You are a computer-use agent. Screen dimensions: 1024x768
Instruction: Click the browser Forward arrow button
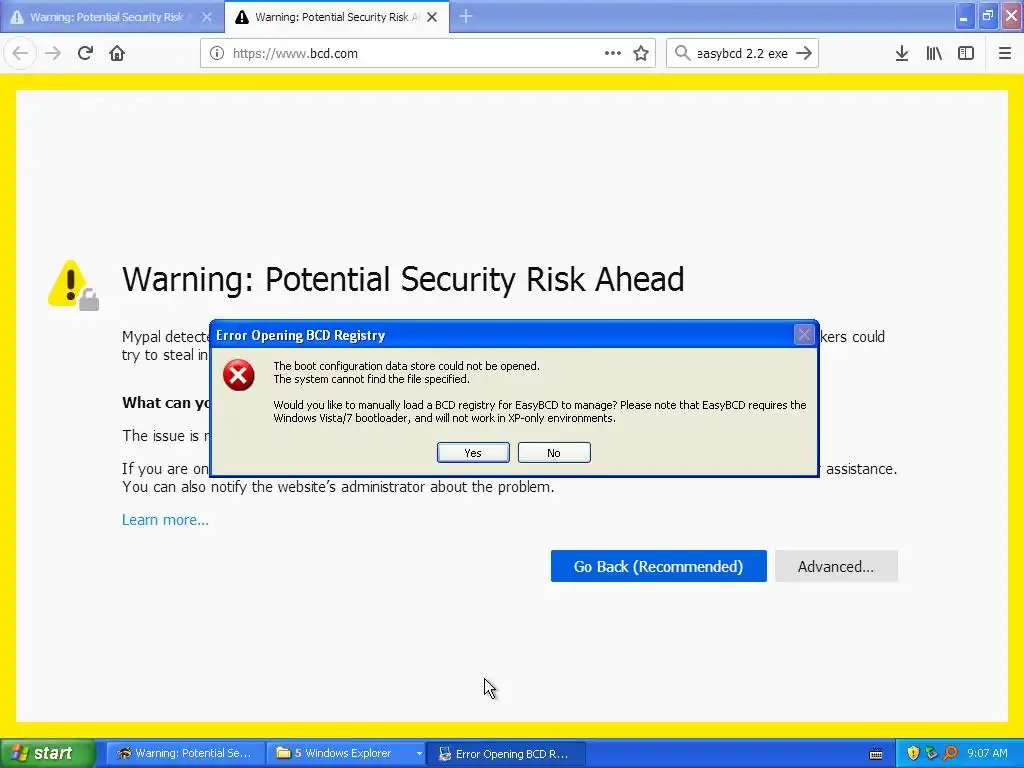tap(53, 53)
